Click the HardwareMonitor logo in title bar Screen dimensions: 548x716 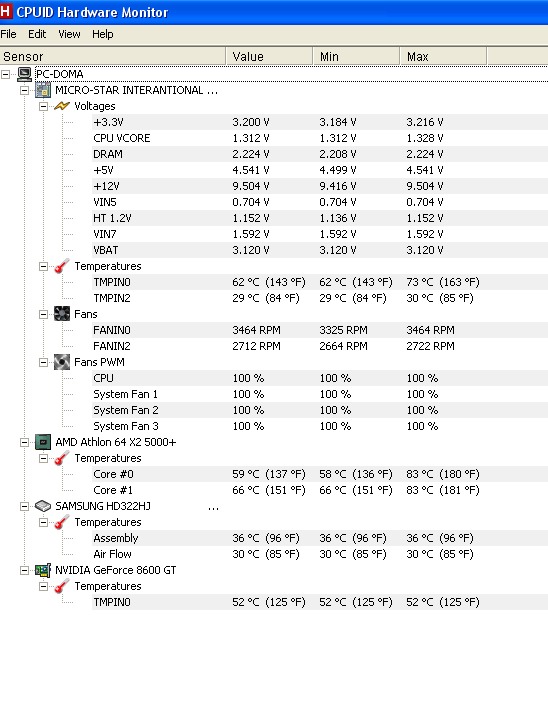5,11
